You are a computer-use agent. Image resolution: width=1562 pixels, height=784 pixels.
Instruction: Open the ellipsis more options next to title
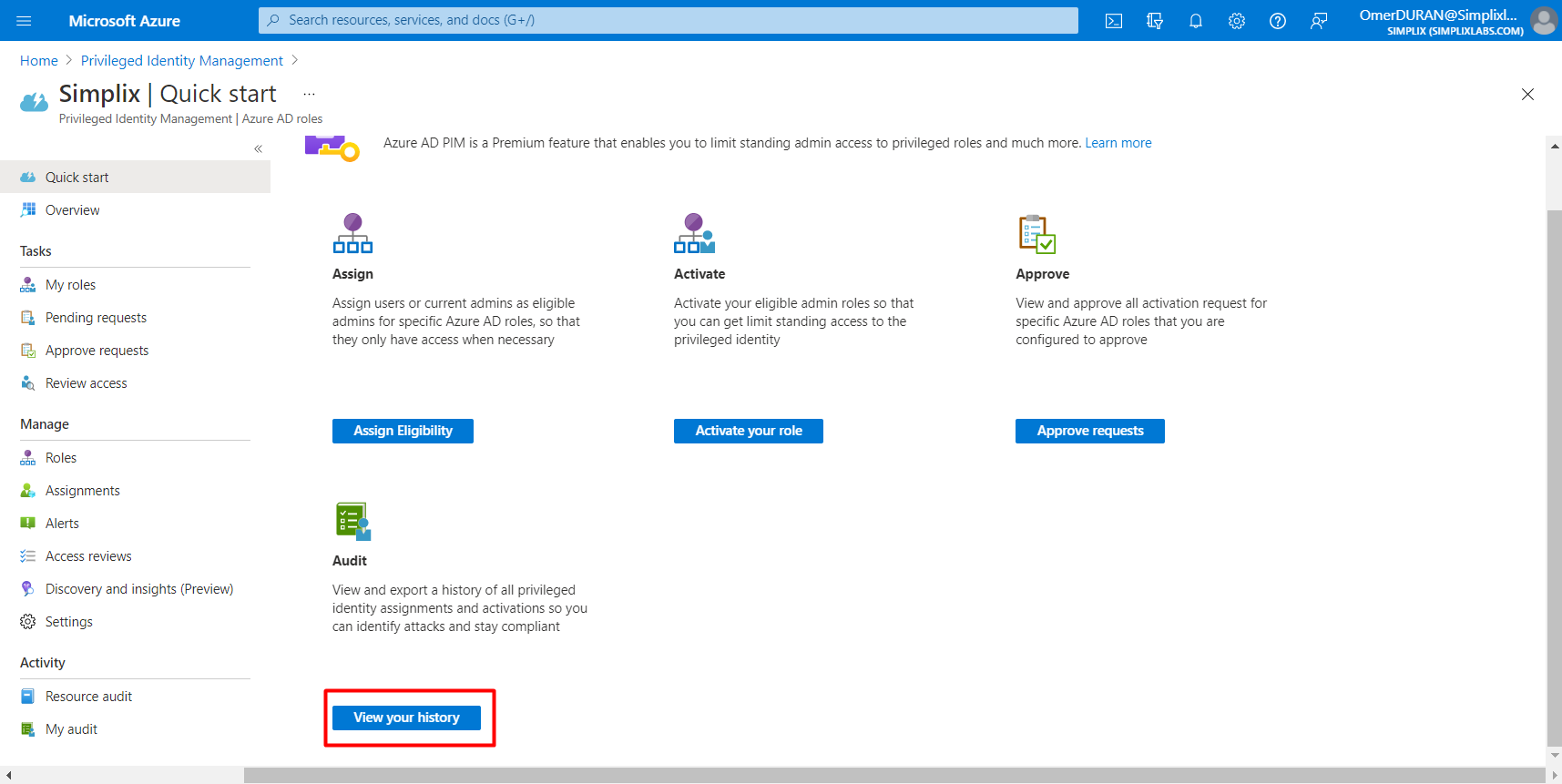point(310,94)
